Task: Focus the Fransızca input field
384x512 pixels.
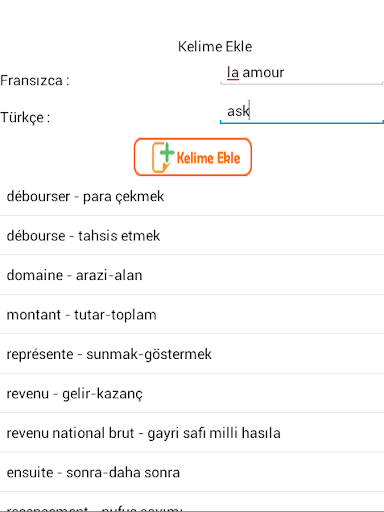Action: 301,73
